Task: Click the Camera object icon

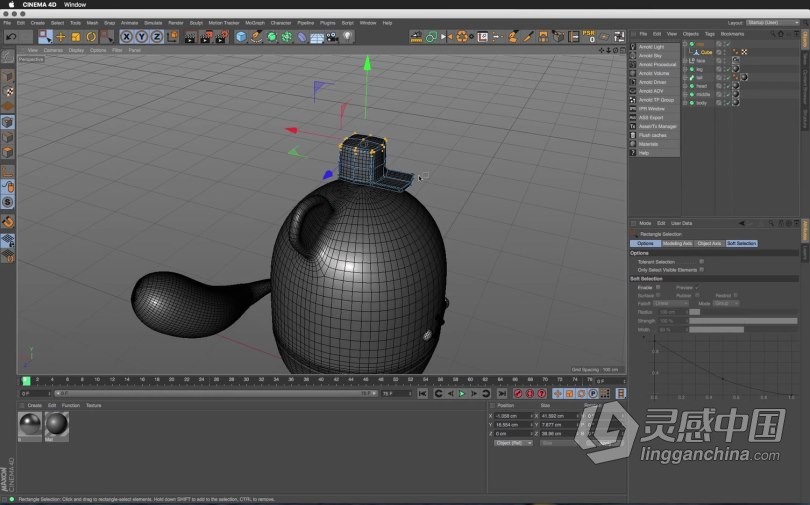Action: (332, 37)
